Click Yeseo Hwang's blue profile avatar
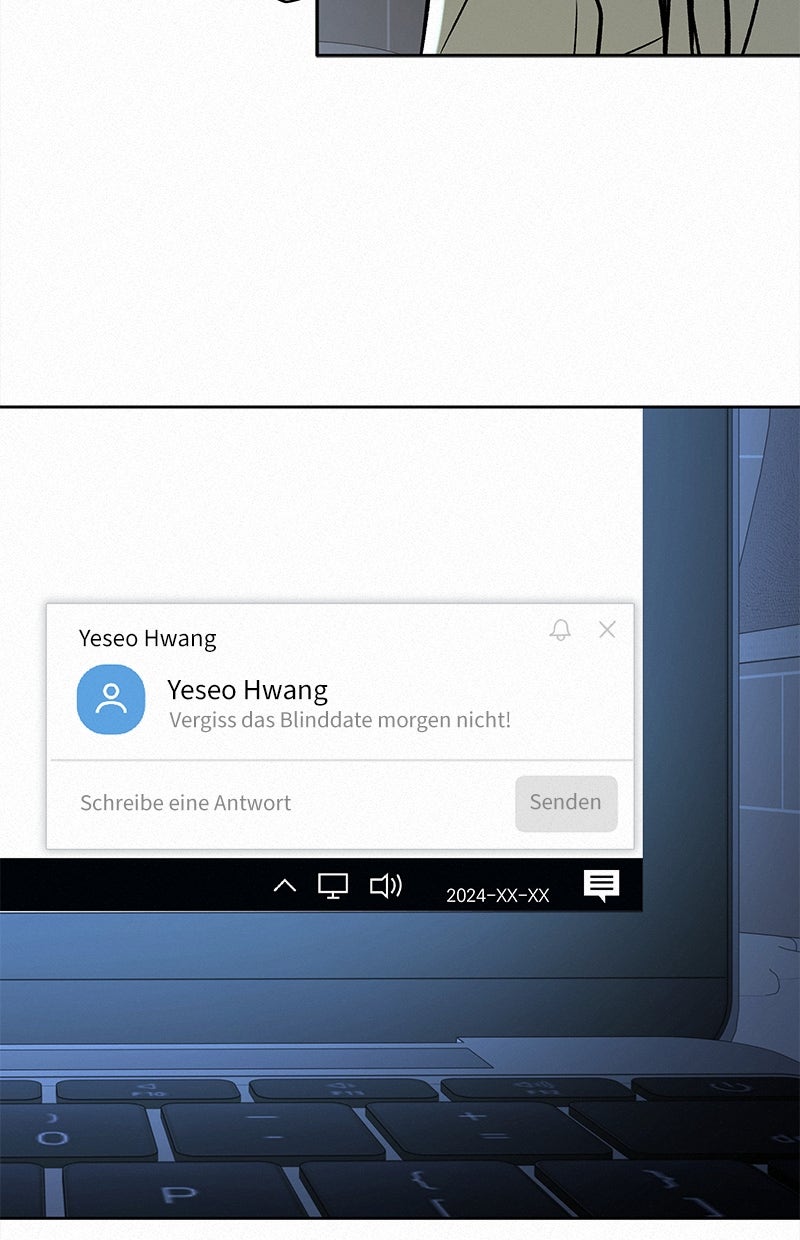 click(x=111, y=699)
